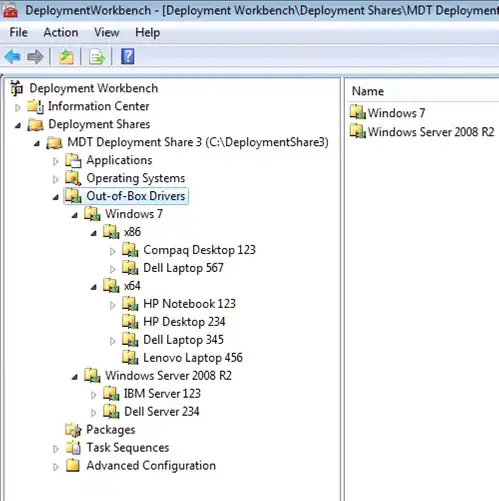Viewport: 499px width, 501px height.
Task: Select HP Desktop 234 label
Action: (184, 322)
